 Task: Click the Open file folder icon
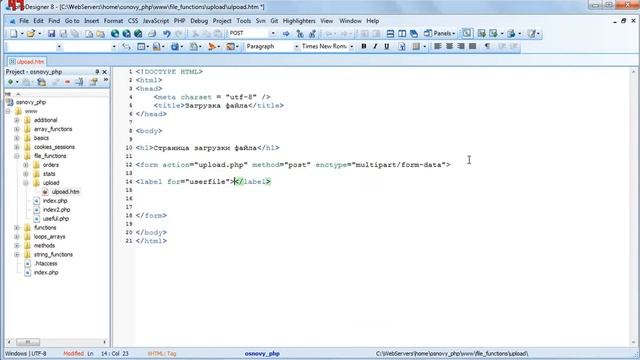[30, 33]
